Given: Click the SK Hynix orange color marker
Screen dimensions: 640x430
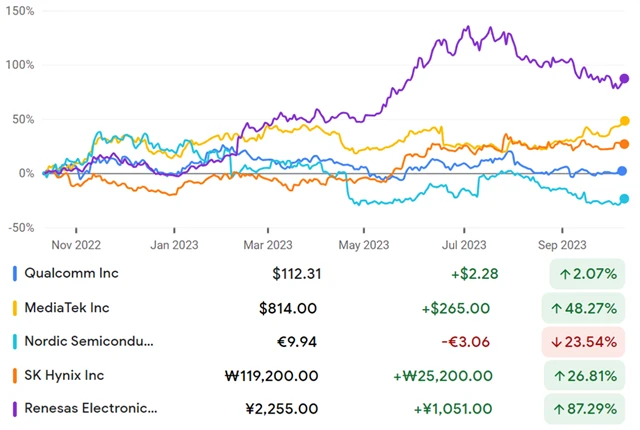Looking at the screenshot, I should click(x=14, y=375).
